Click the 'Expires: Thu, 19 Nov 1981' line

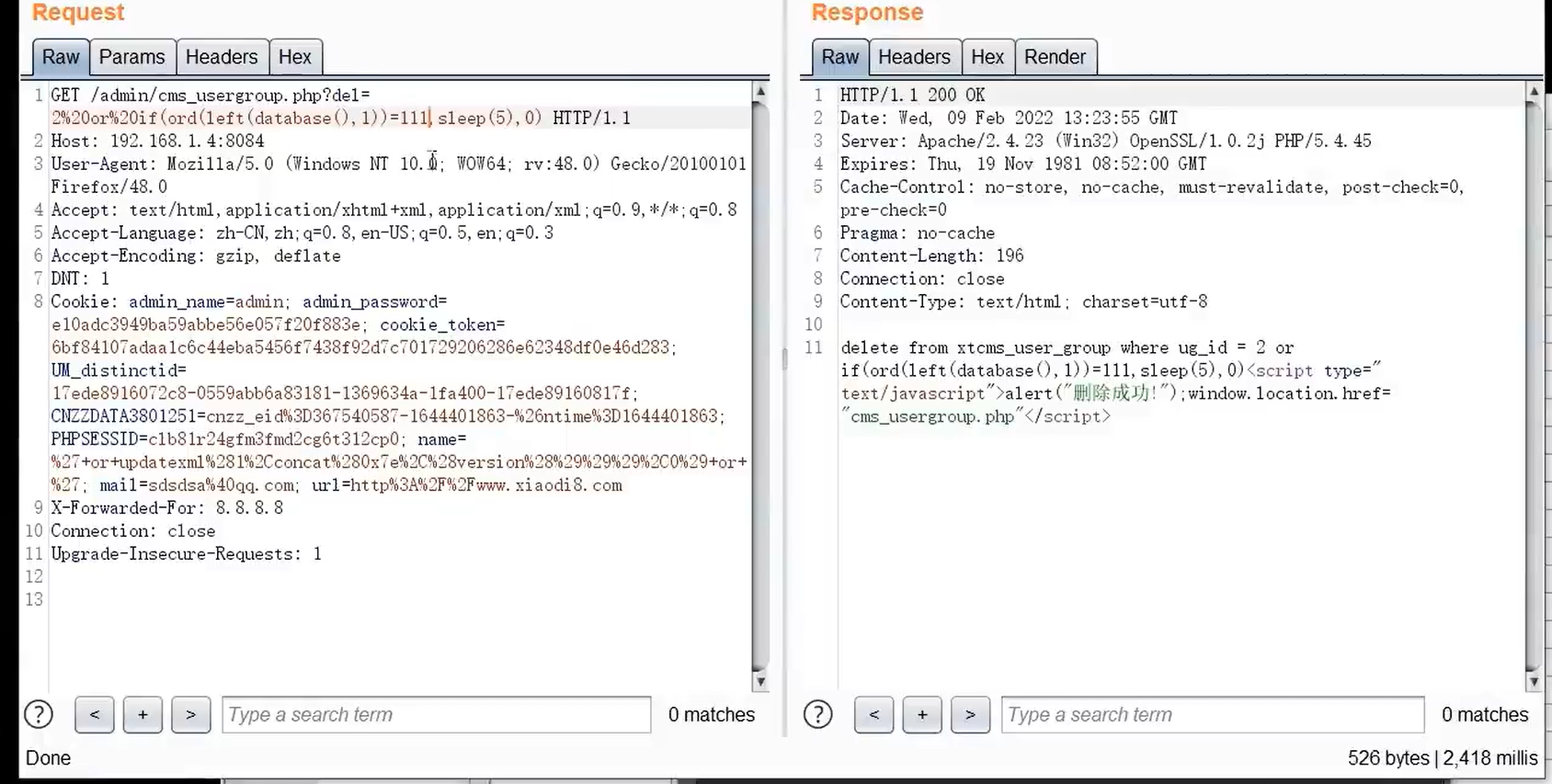(1023, 164)
